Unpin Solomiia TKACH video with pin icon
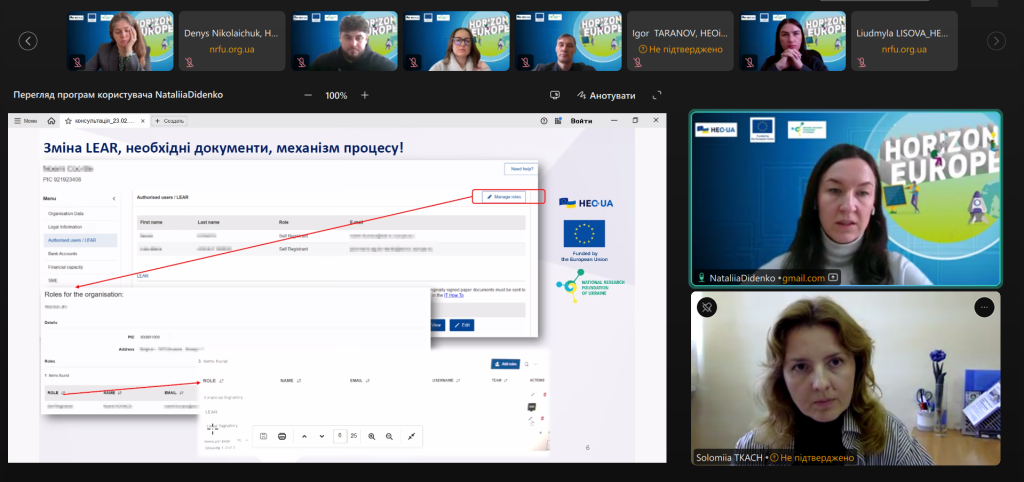Screen dimensions: 1024x482 tap(706, 307)
